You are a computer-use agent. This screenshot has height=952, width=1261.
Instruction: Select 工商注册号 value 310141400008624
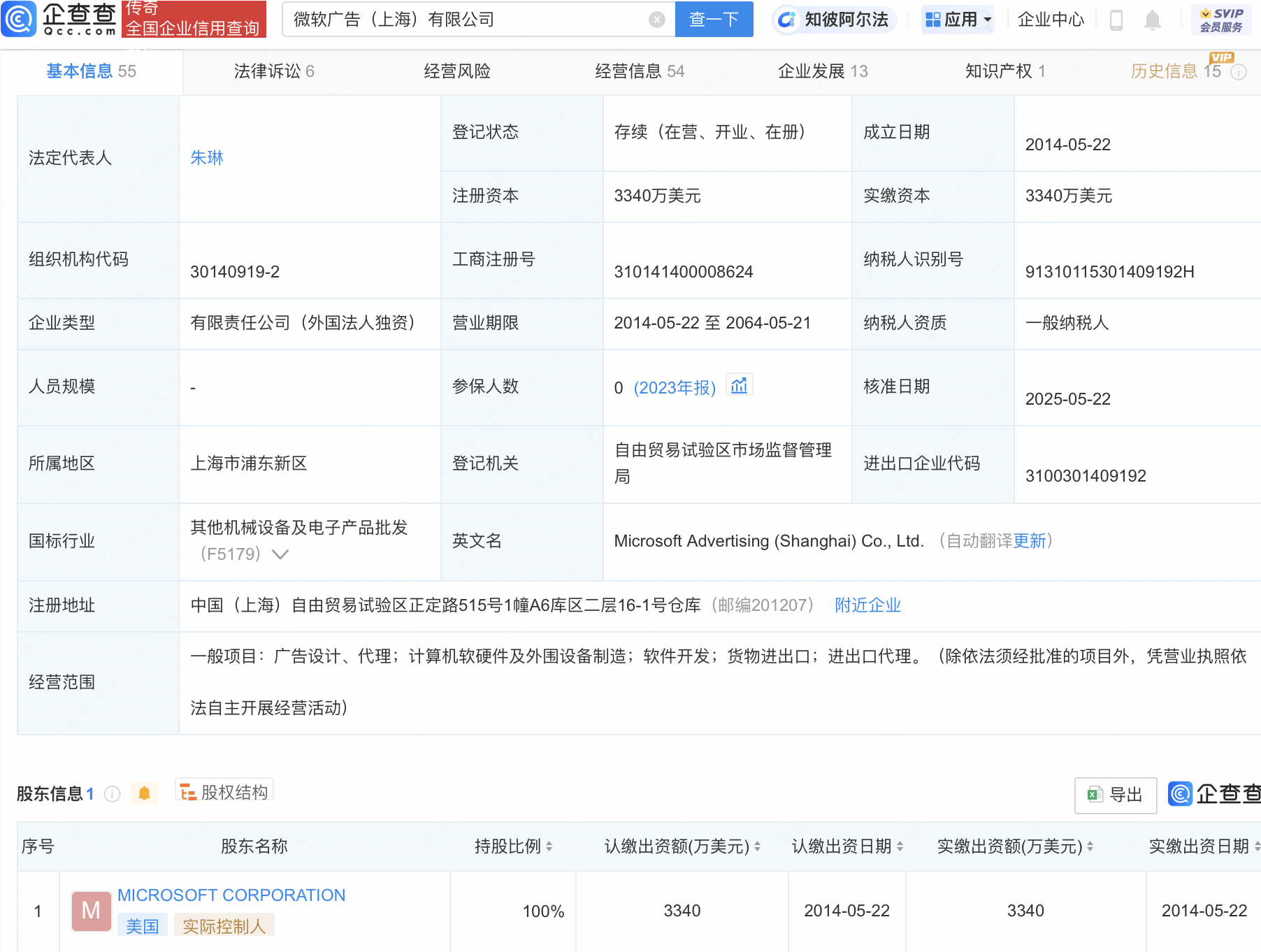pos(684,272)
